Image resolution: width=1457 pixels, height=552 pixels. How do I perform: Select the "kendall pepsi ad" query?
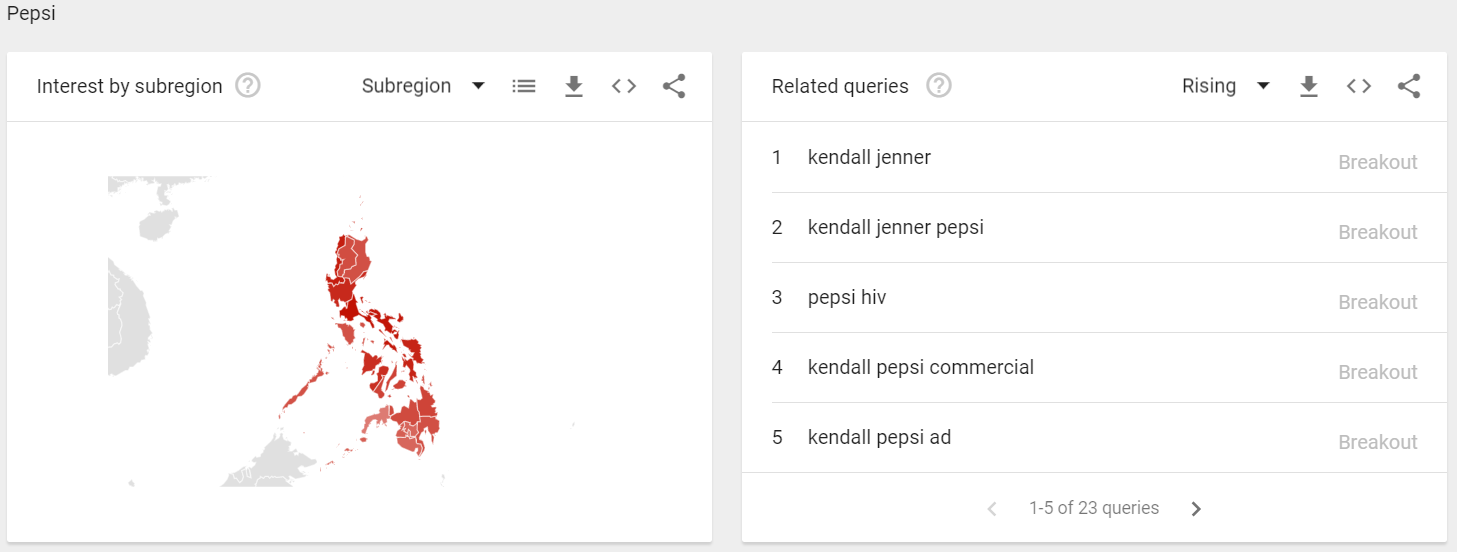(879, 437)
